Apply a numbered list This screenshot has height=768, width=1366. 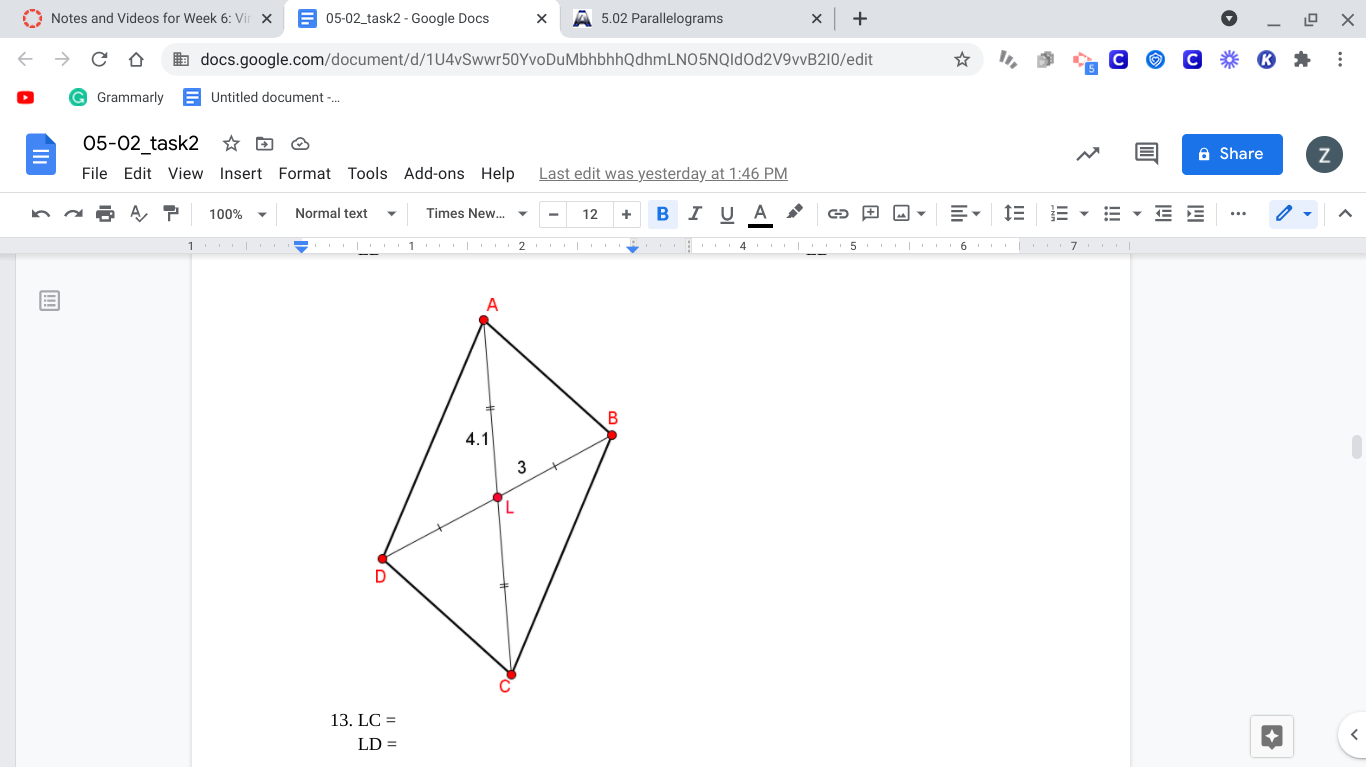pos(1059,213)
